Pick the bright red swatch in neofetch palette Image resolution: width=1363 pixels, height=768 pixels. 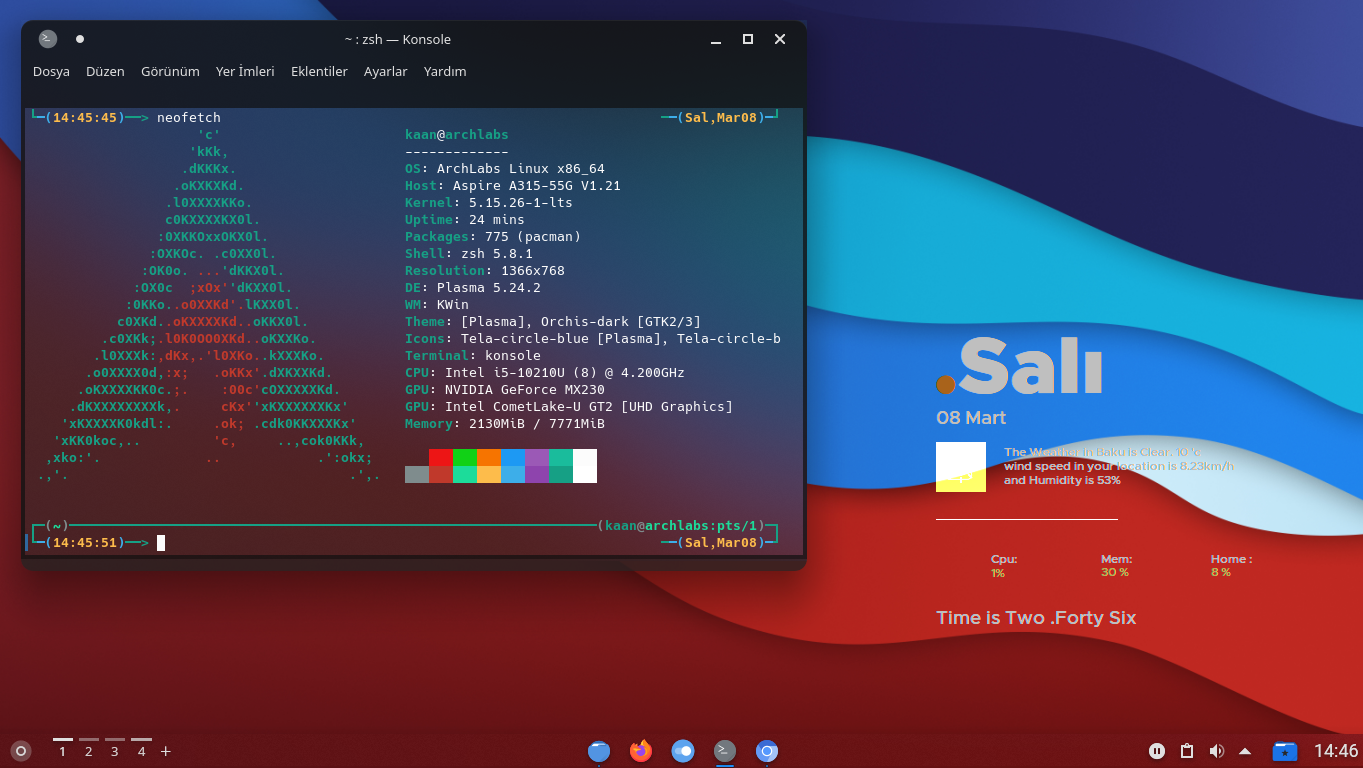pyautogui.click(x=441, y=458)
